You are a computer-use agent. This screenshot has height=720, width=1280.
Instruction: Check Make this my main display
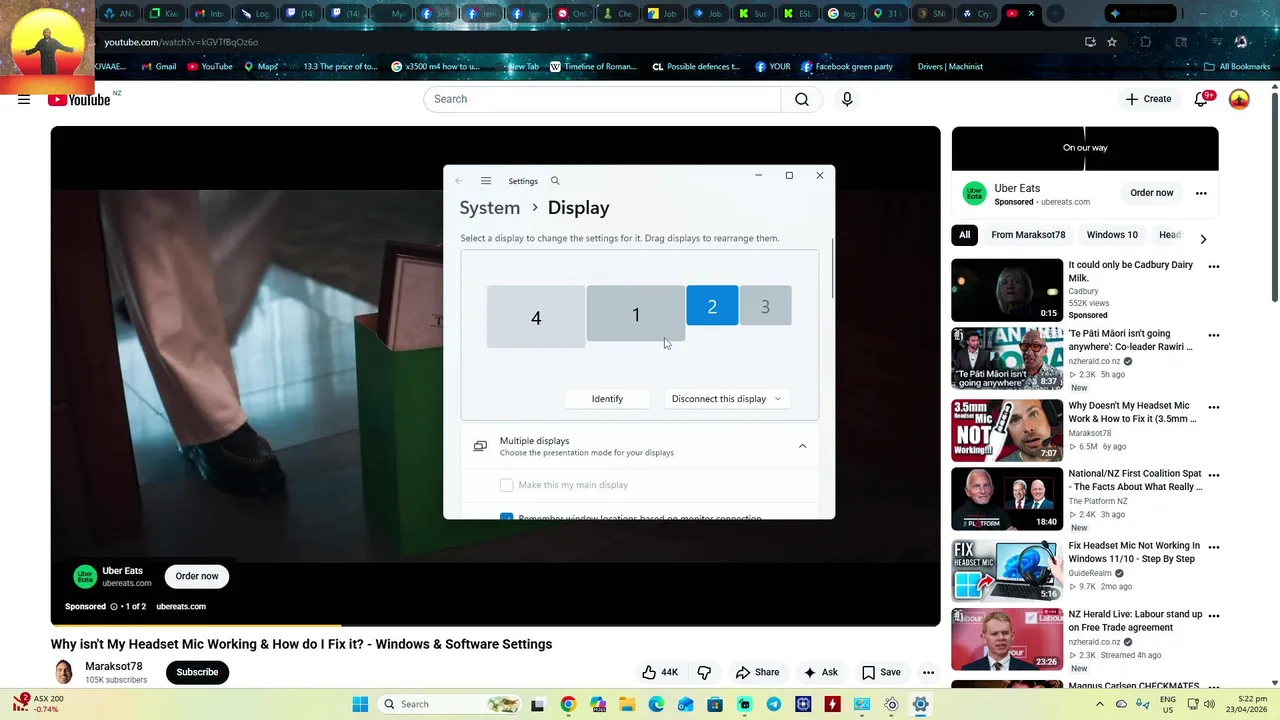tap(507, 485)
